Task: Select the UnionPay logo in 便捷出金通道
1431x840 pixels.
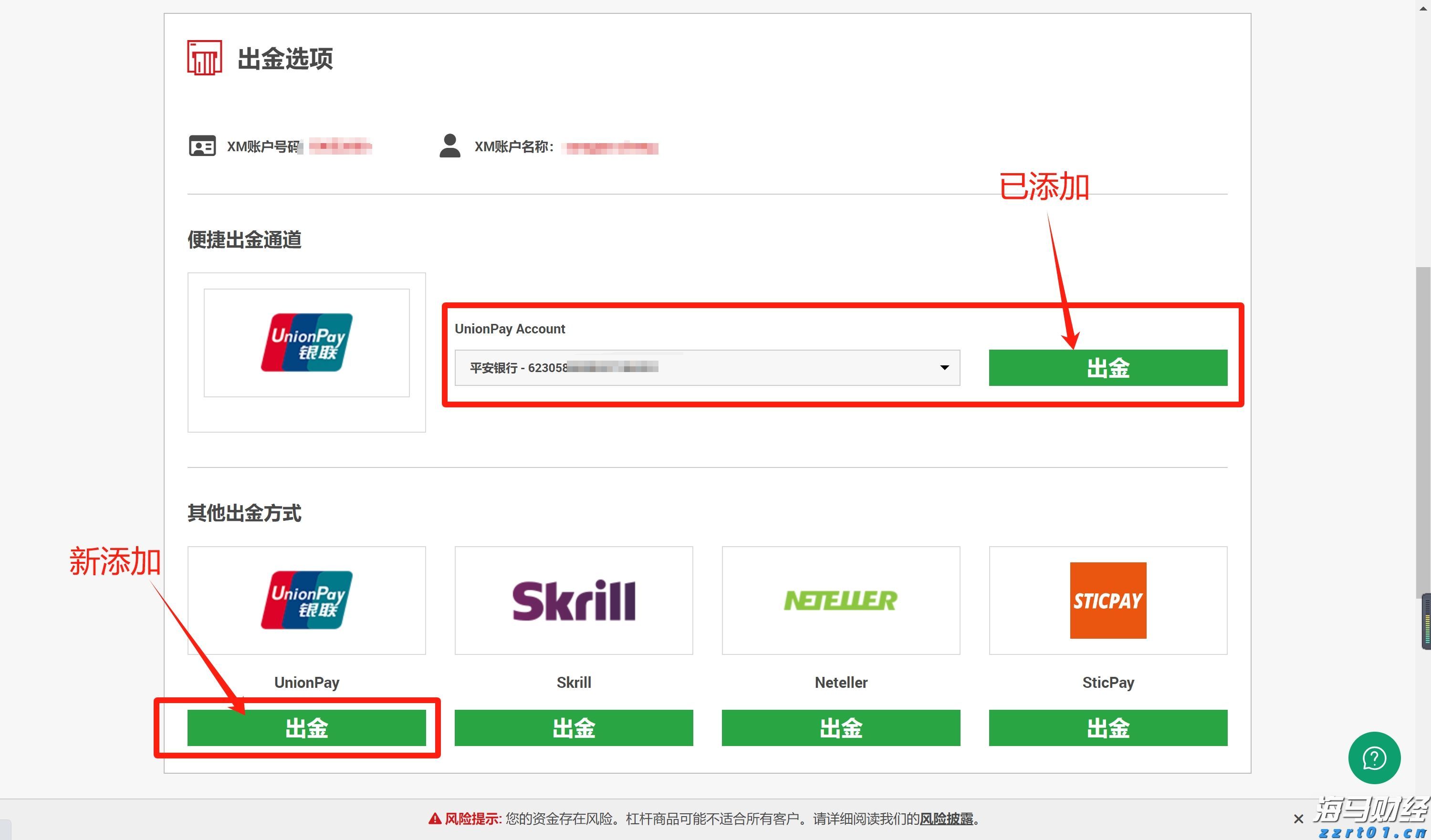Action: point(306,342)
